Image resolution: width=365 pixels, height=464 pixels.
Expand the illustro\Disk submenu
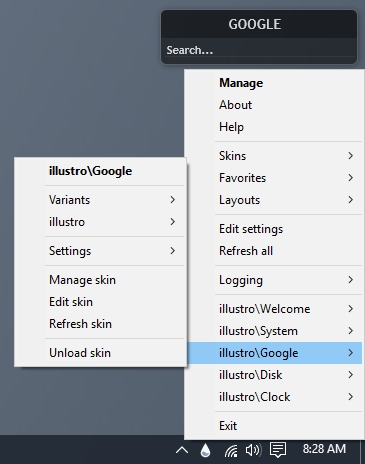274,375
